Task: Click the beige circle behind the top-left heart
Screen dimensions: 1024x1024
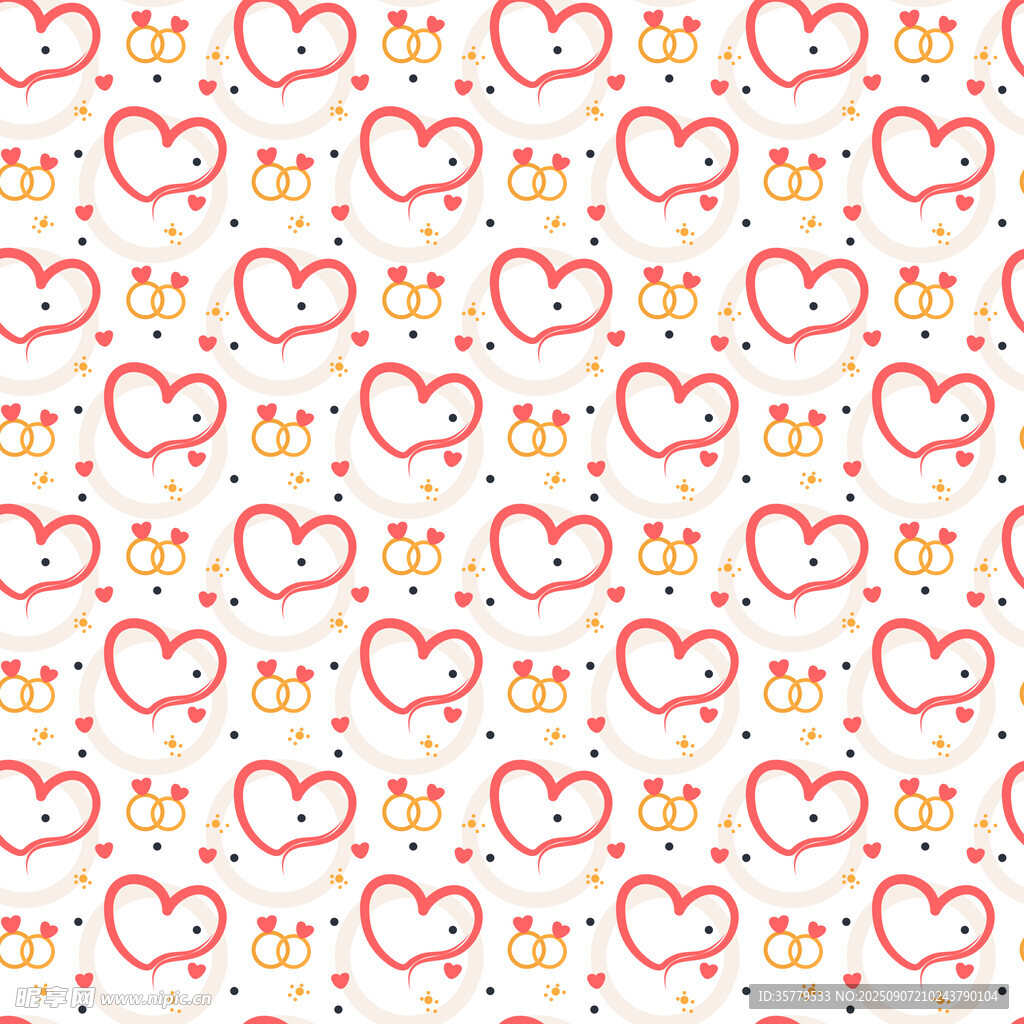Action: tap(30, 120)
